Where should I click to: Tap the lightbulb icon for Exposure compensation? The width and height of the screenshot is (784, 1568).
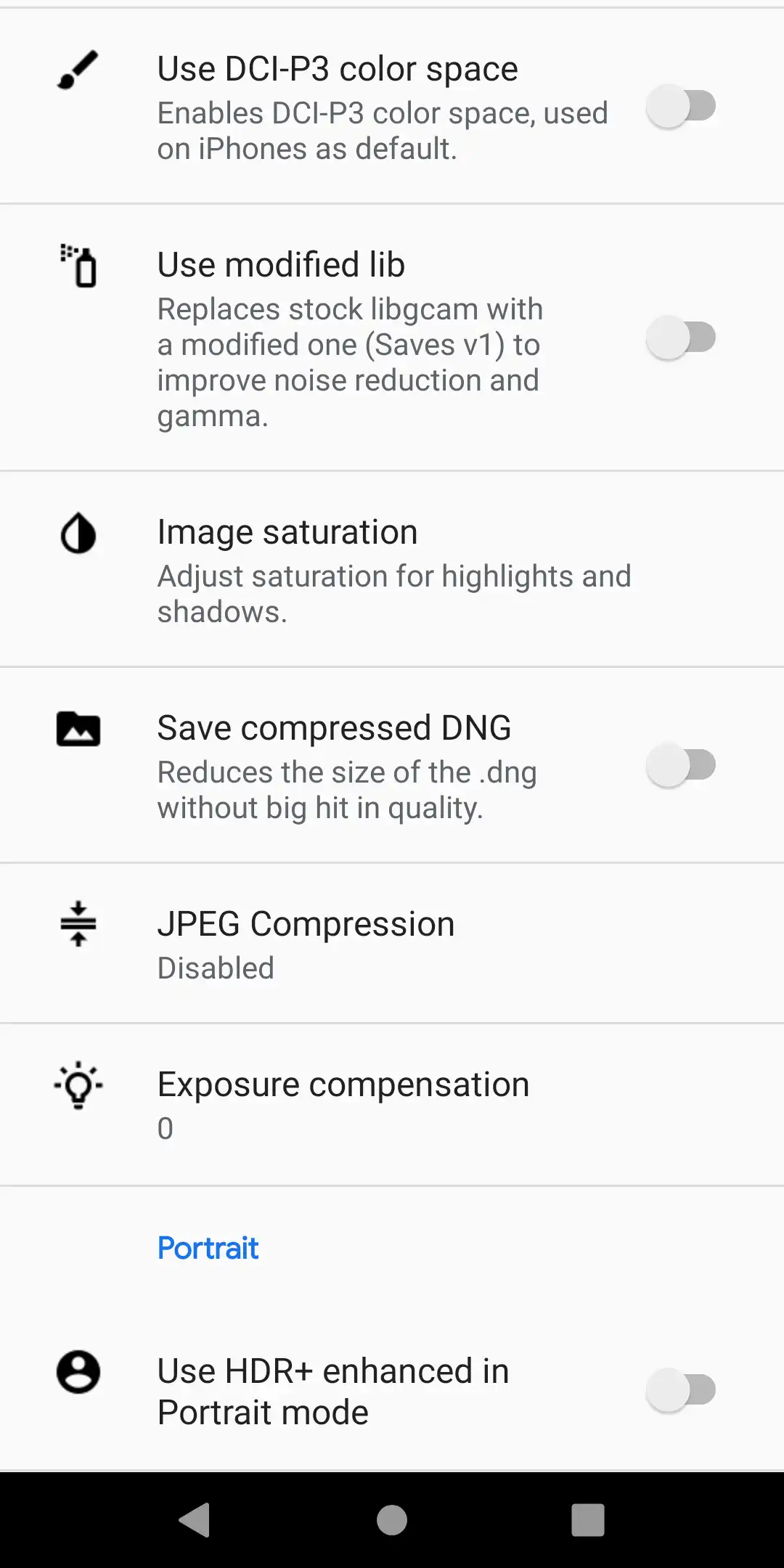78,1085
